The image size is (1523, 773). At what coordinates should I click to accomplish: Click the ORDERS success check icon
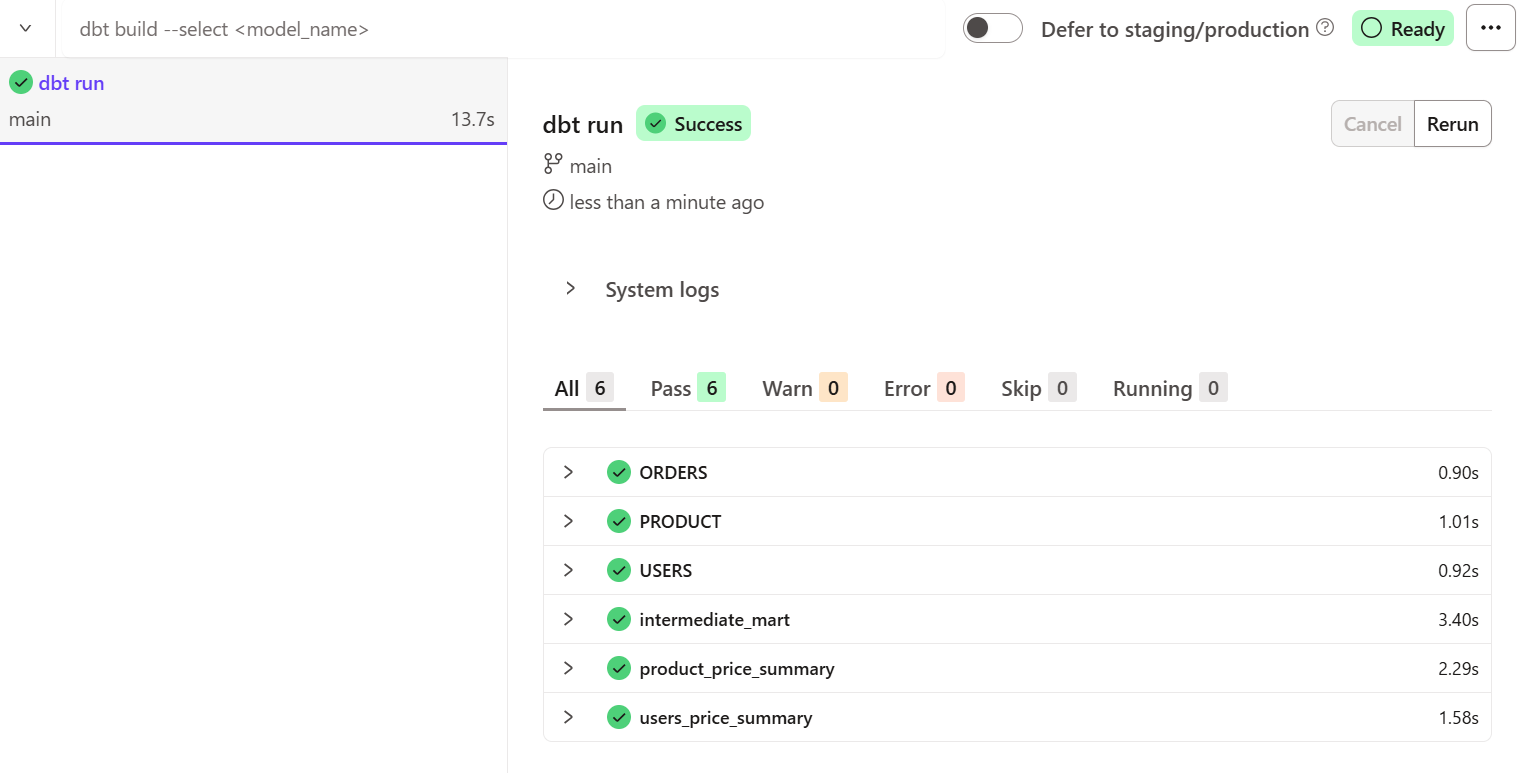tap(619, 472)
